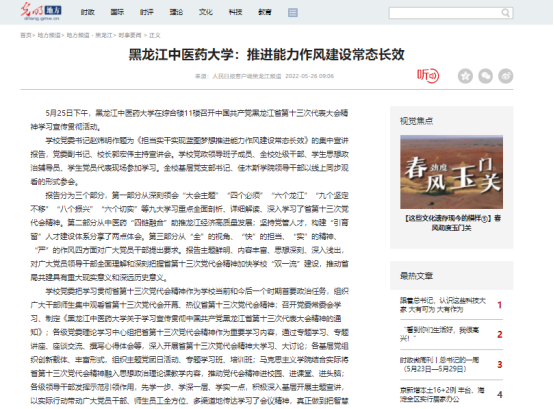Screen dimensions: 554x409
Task: Click the 时事要闻 breadcrumb link
Action: click(x=130, y=35)
